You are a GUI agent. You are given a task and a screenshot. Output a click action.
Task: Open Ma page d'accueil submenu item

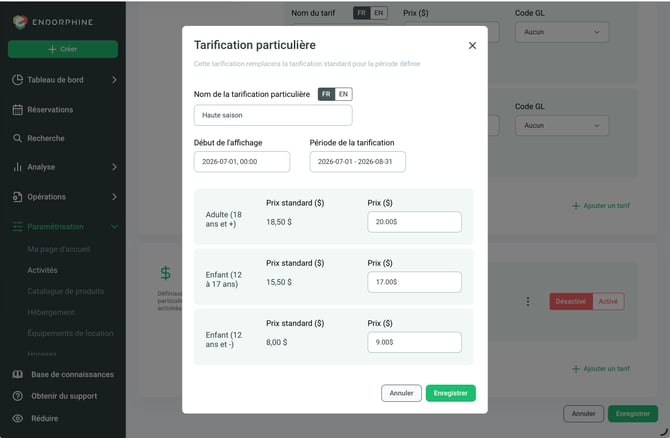coord(59,249)
